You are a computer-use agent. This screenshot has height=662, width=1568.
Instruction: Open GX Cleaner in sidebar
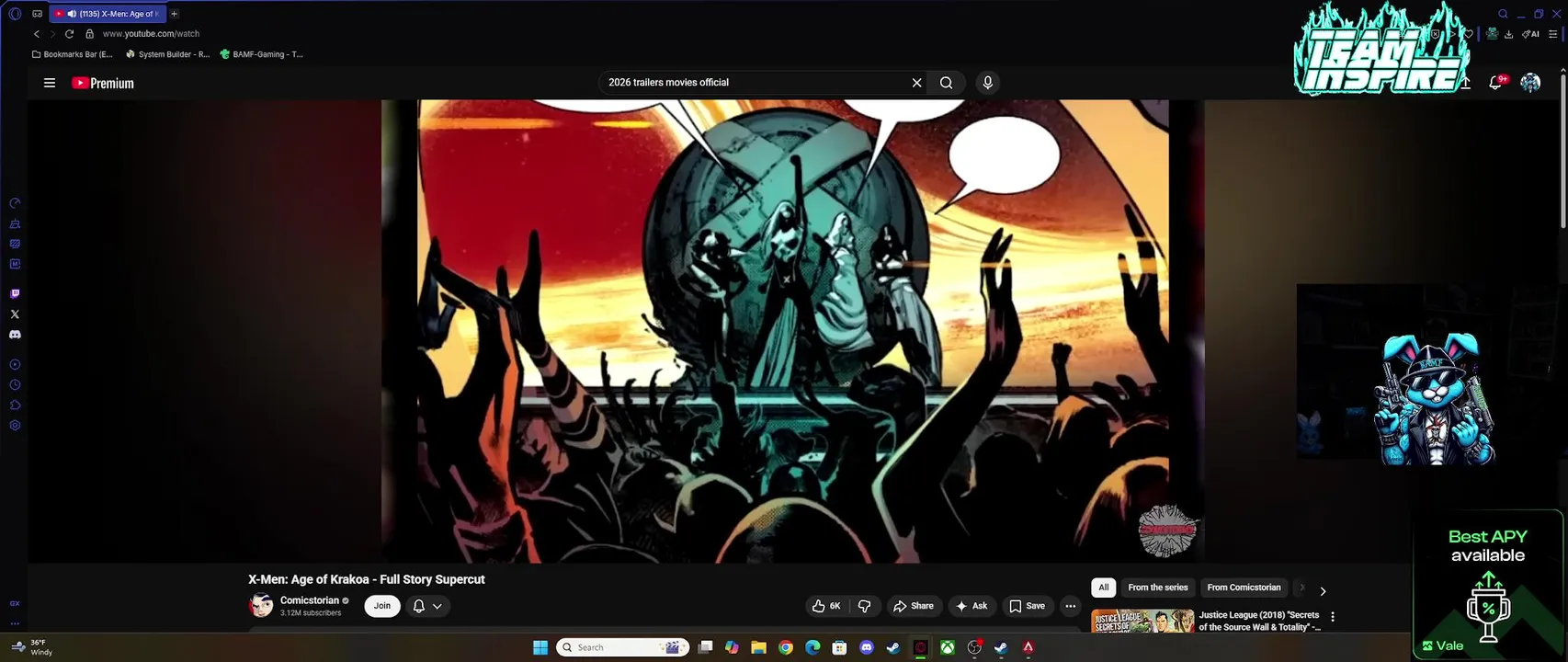tap(15, 223)
